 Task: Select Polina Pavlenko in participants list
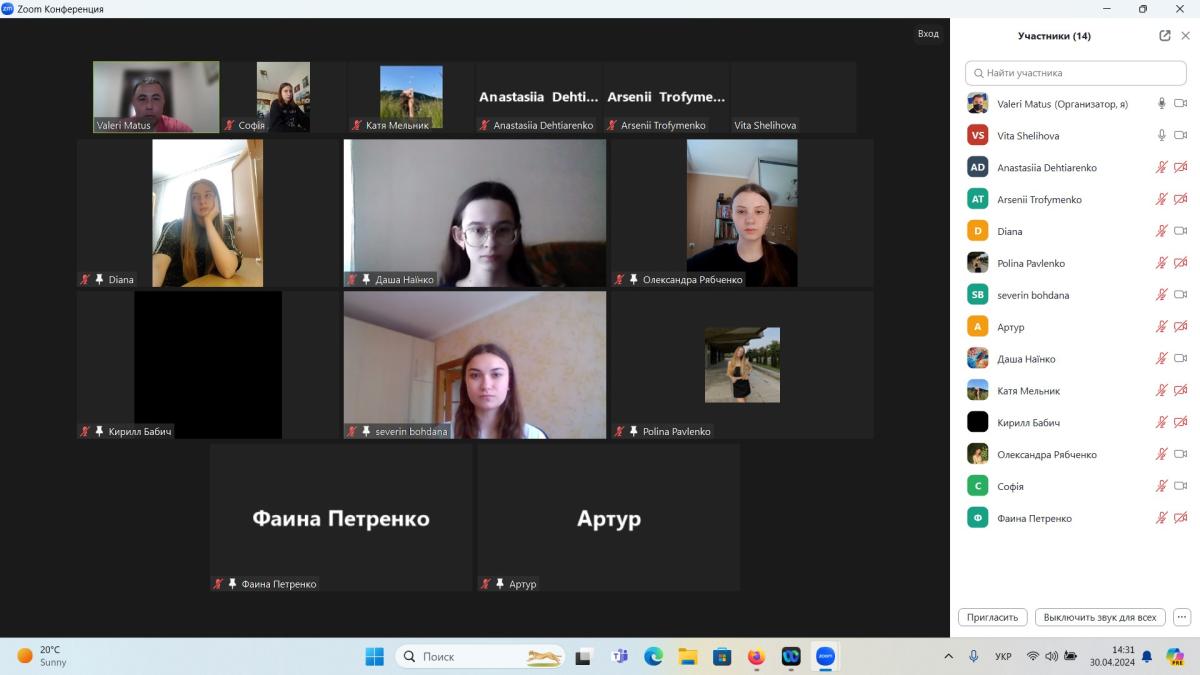pos(1075,263)
